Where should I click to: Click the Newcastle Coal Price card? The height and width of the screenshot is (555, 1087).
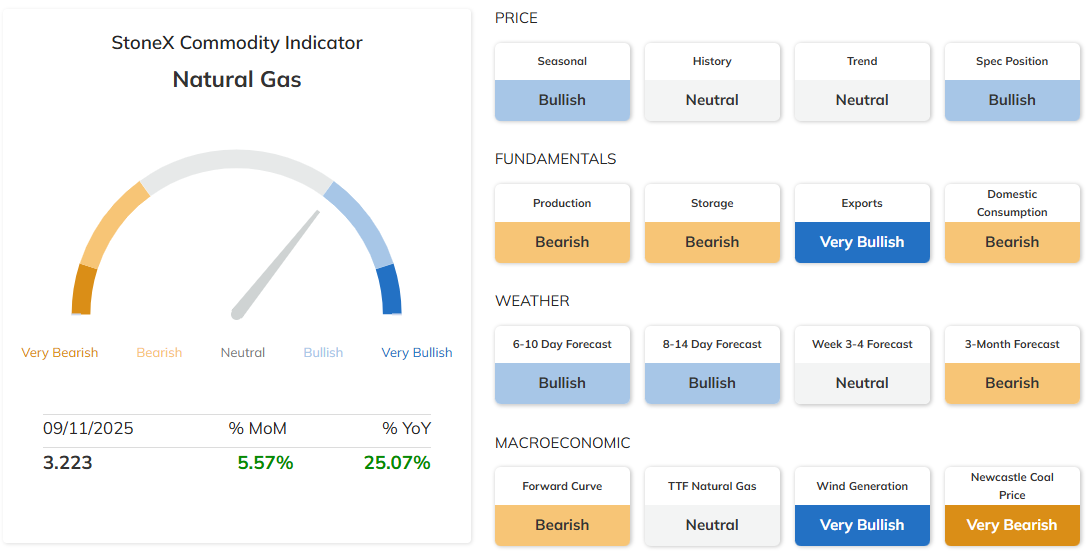pos(1012,506)
